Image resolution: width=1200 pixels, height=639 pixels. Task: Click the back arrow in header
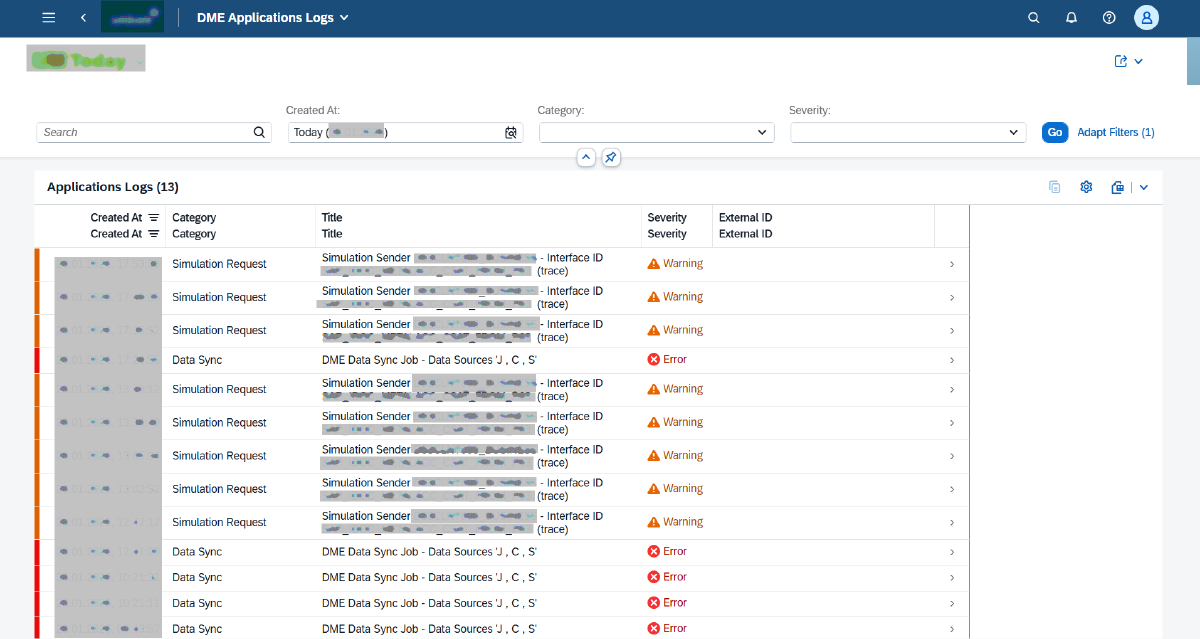point(83,18)
